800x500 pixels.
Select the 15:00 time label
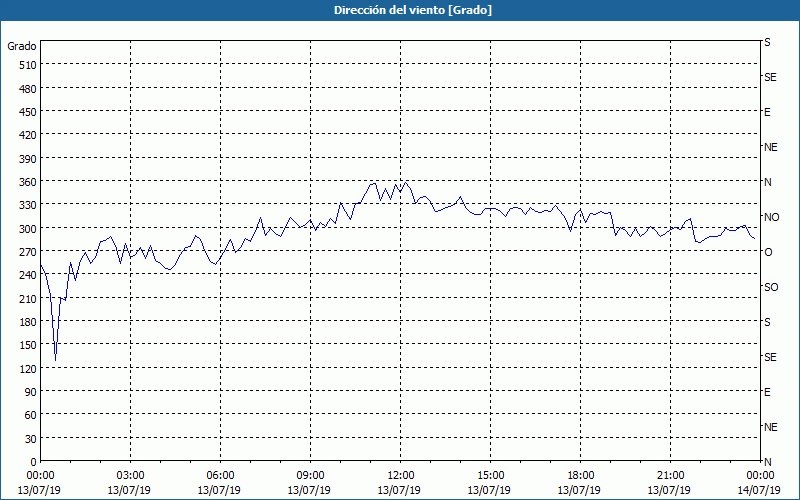tap(490, 476)
